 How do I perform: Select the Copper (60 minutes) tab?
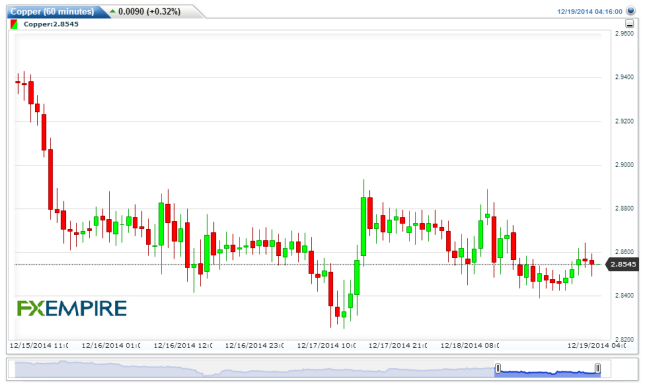coord(52,12)
